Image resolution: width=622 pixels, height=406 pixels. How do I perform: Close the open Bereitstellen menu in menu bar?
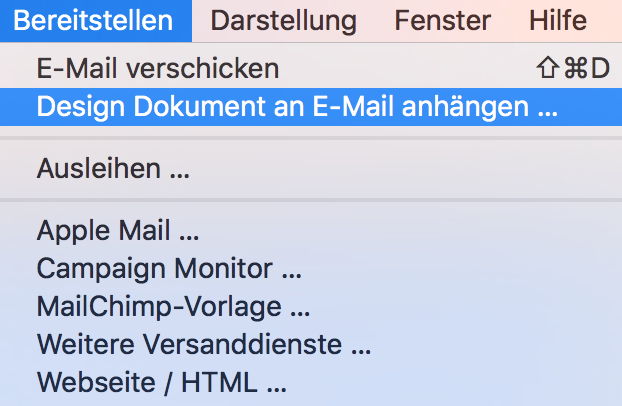[x=94, y=21]
